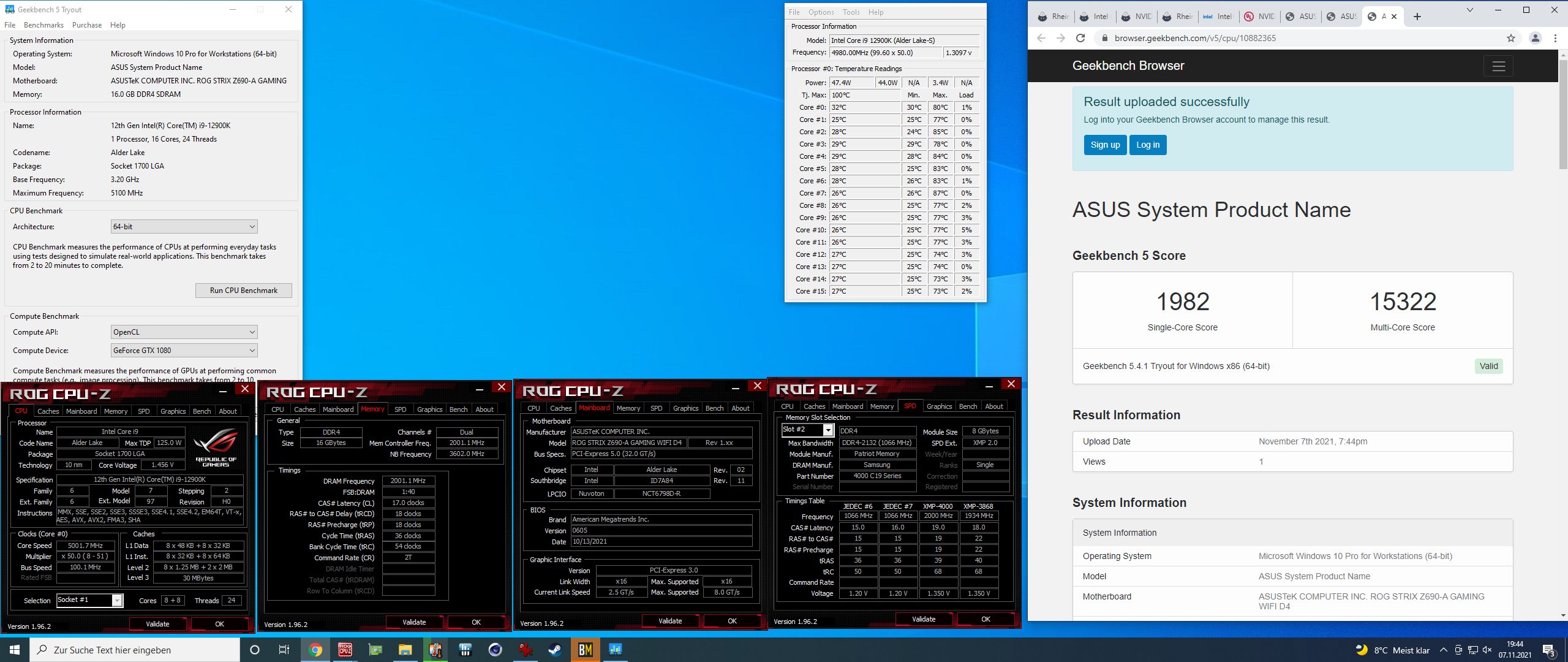This screenshot has width=1568, height=662.
Task: Open the BM benchmark taskbar icon
Action: point(586,650)
